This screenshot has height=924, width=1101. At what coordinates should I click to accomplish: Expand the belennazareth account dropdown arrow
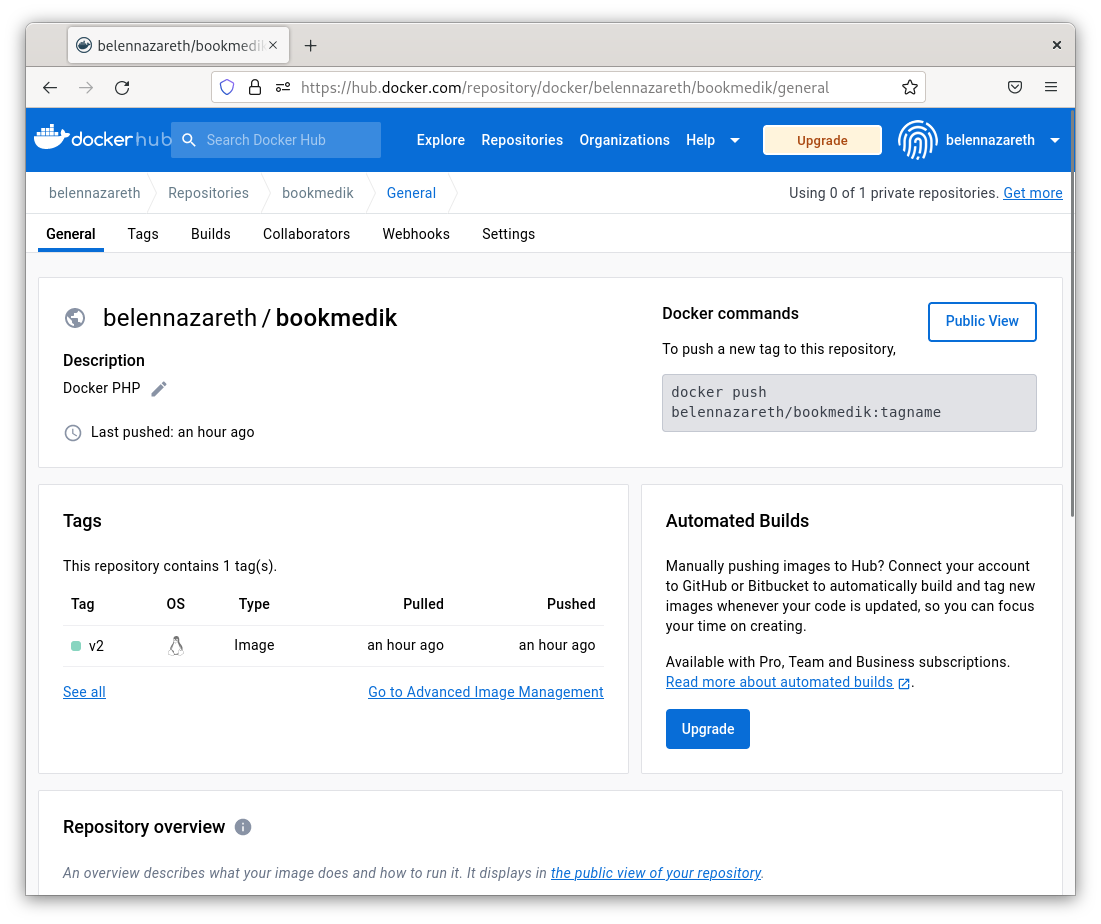[x=1055, y=140]
